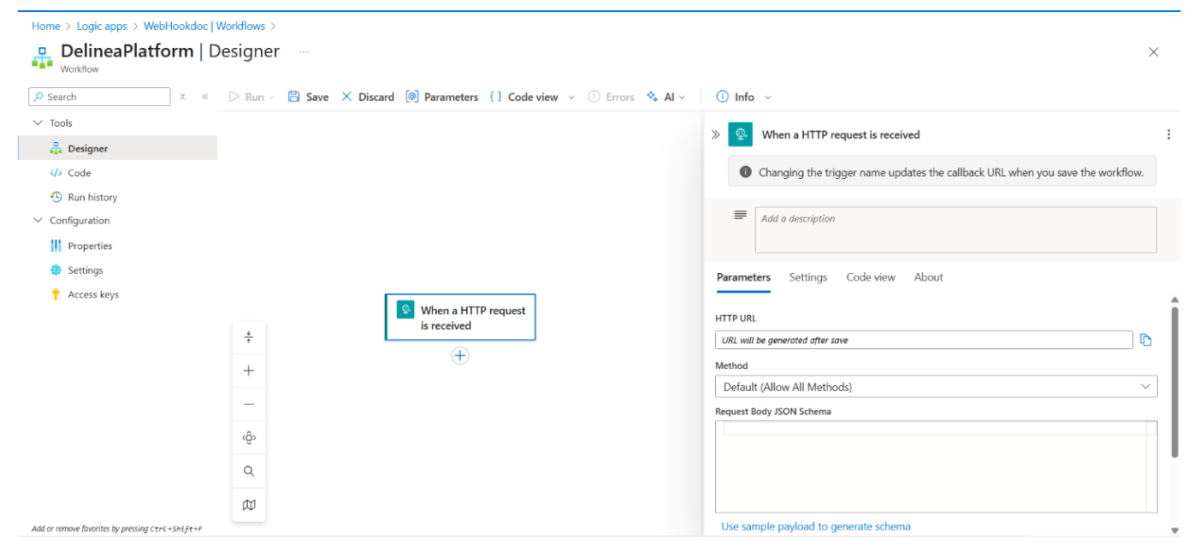
Task: Switch to the Settings tab
Action: pos(807,277)
